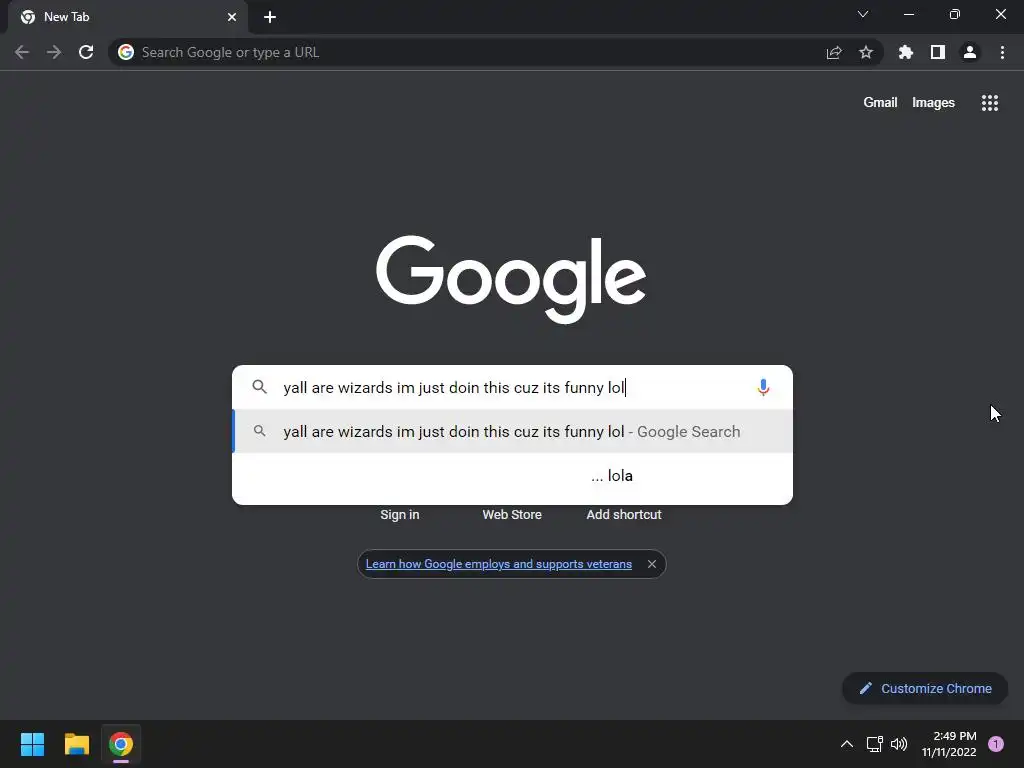Bookmark this tab with the star icon
Screen dimensions: 1024x768
coord(866,52)
